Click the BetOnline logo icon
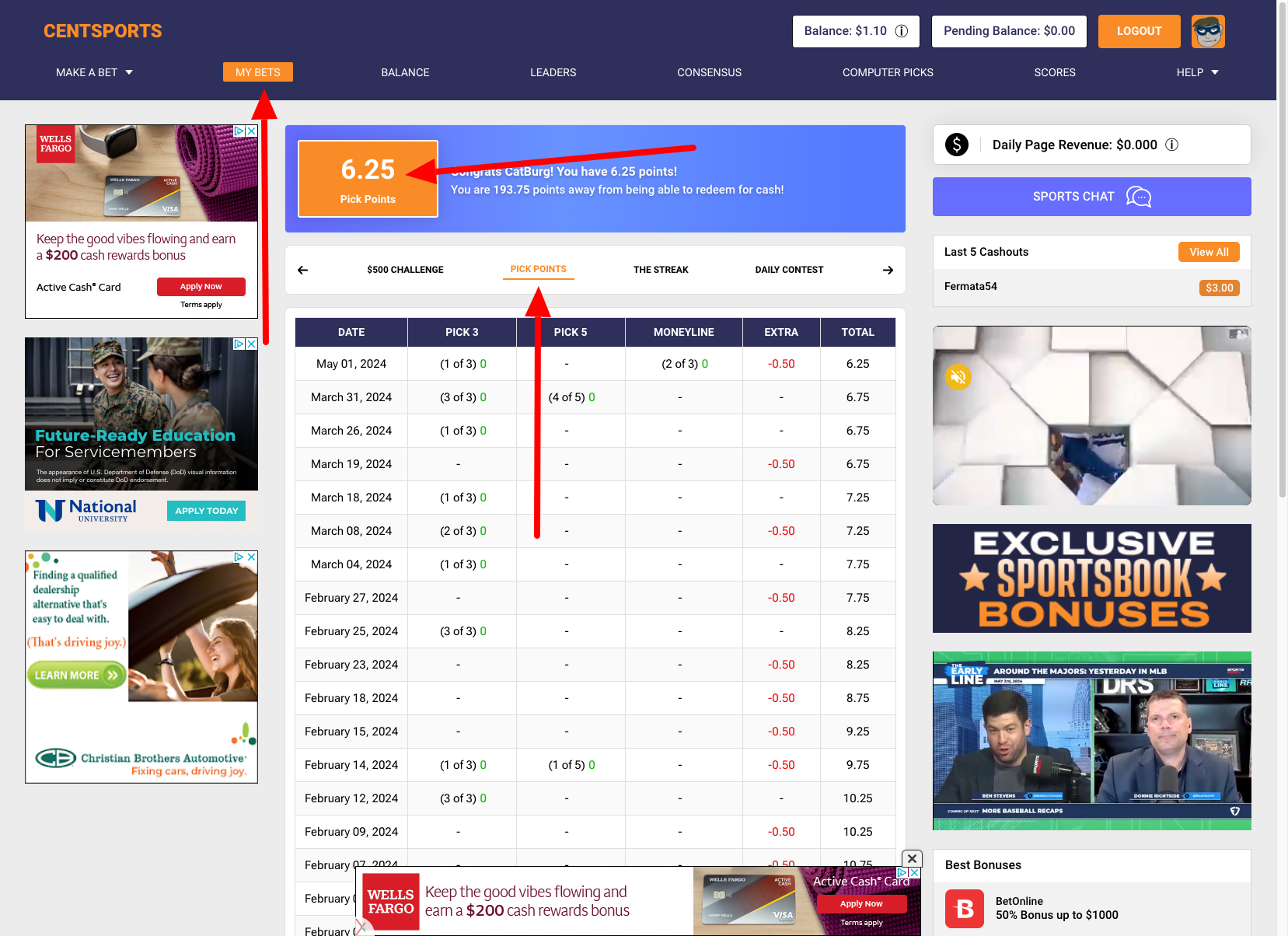The height and width of the screenshot is (936, 1288). click(965, 908)
